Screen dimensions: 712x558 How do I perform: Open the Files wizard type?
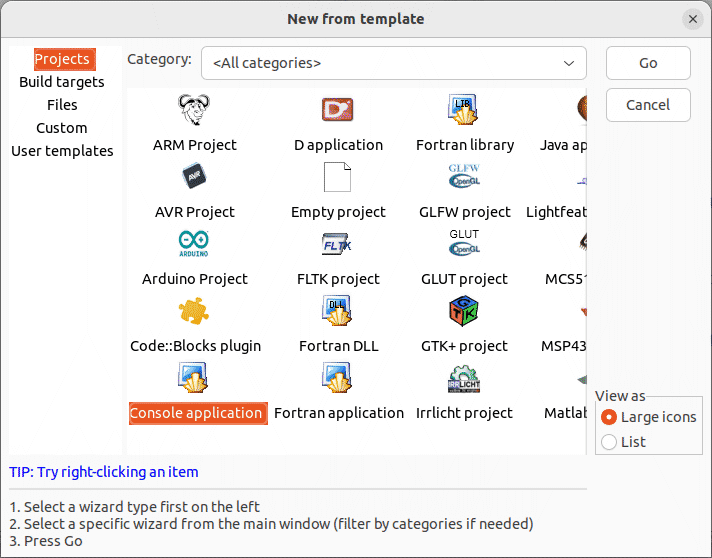click(62, 105)
